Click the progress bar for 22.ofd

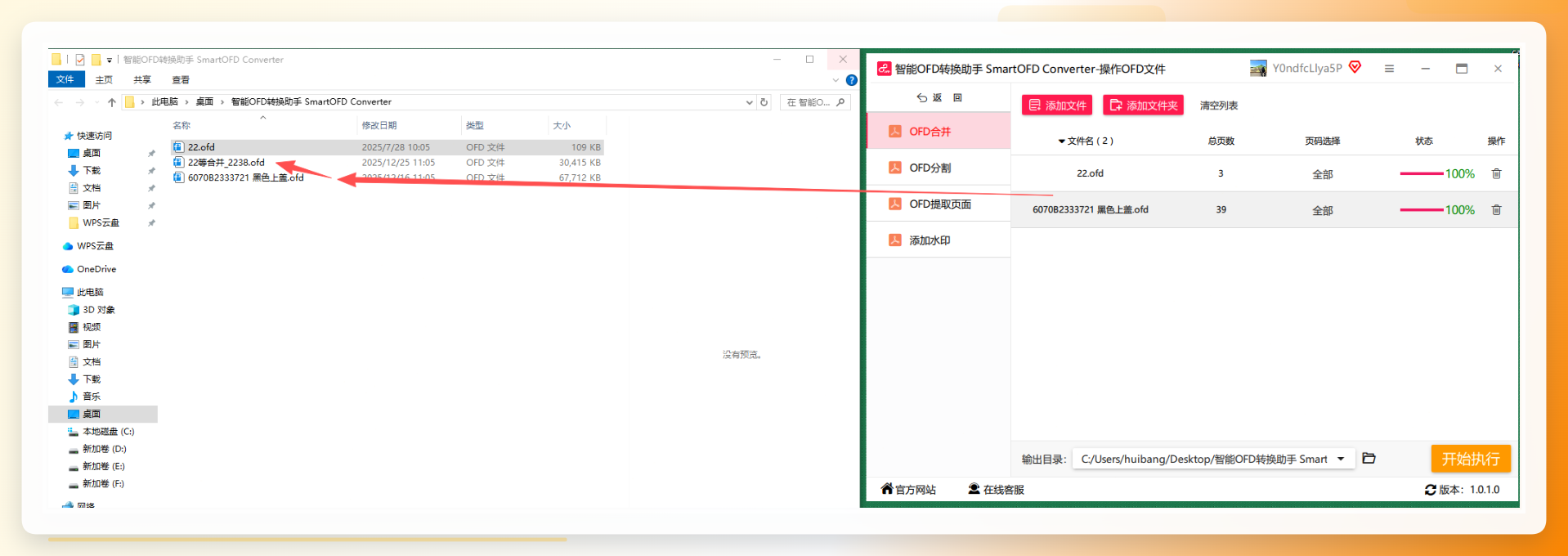pyautogui.click(x=1422, y=173)
